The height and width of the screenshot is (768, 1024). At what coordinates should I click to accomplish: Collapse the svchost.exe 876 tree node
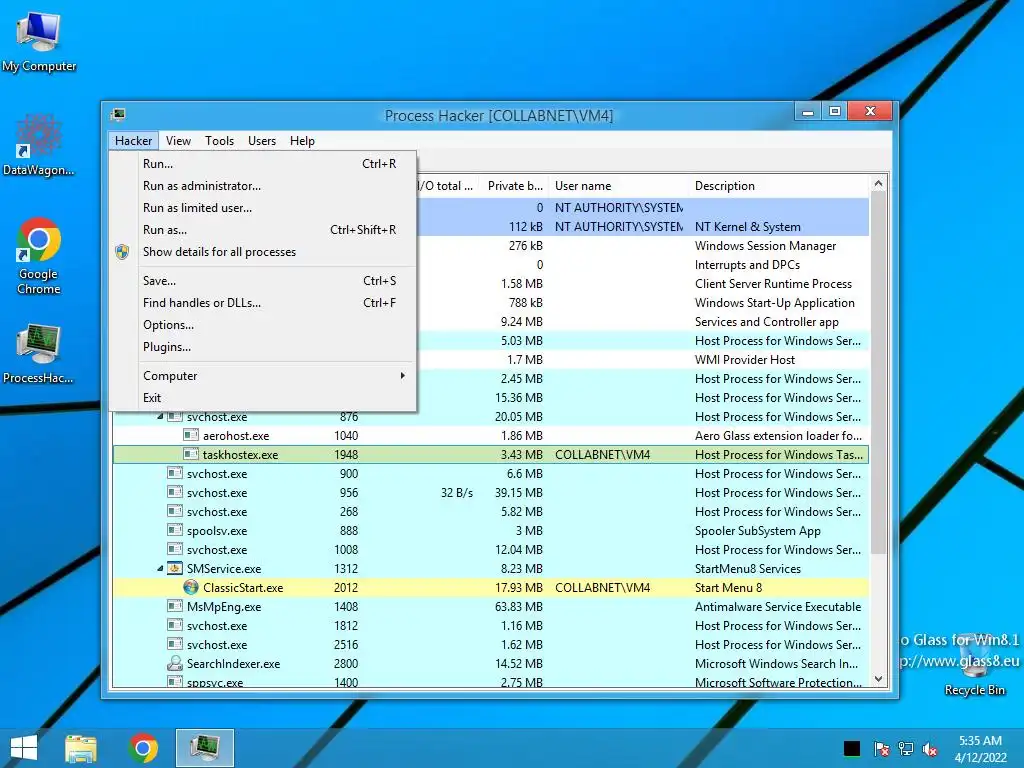pos(160,417)
